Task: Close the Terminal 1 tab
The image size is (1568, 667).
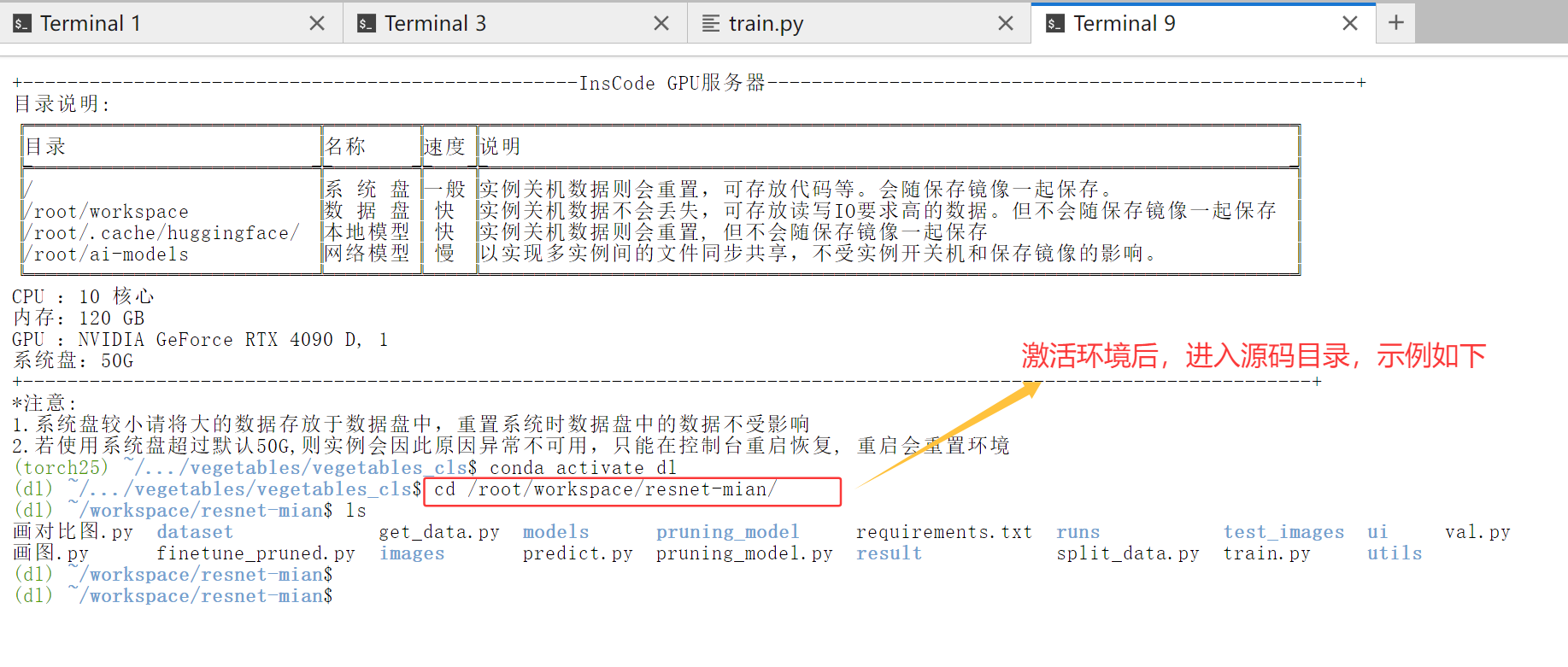Action: click(x=317, y=24)
